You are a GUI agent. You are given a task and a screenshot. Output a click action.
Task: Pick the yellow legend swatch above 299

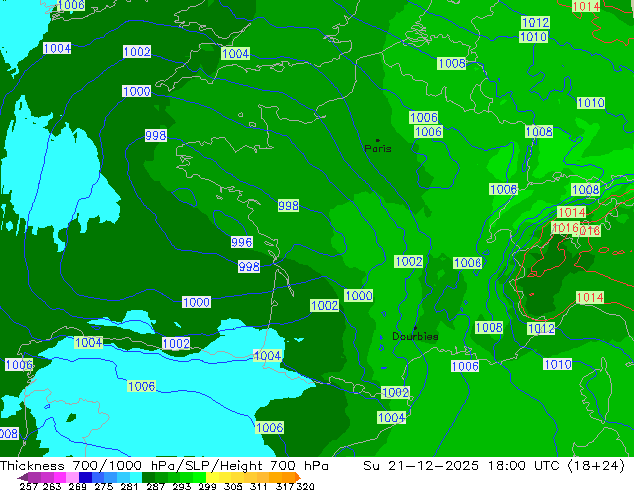click(x=212, y=477)
